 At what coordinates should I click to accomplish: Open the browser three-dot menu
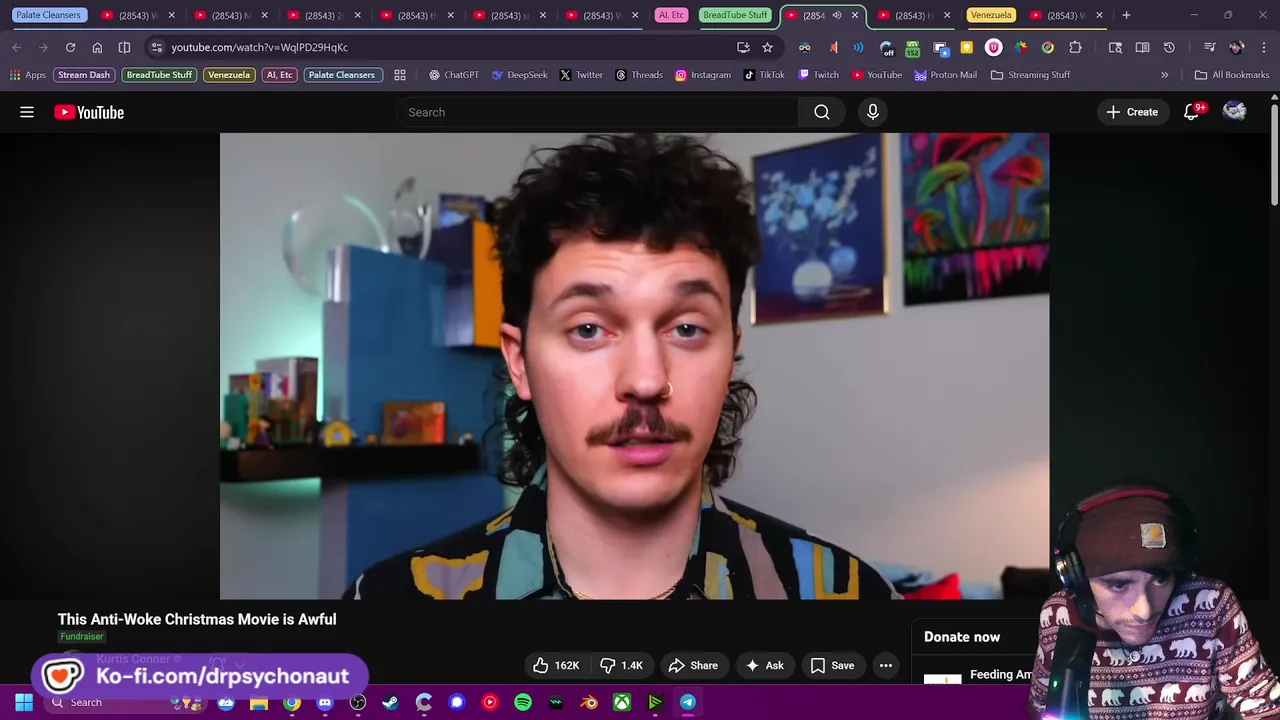pos(1262,47)
